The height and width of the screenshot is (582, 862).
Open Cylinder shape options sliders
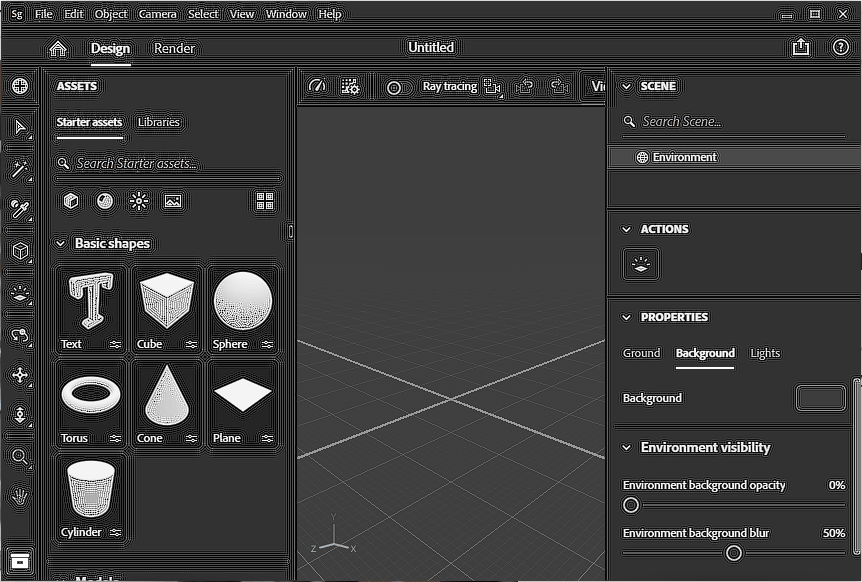[x=115, y=533]
